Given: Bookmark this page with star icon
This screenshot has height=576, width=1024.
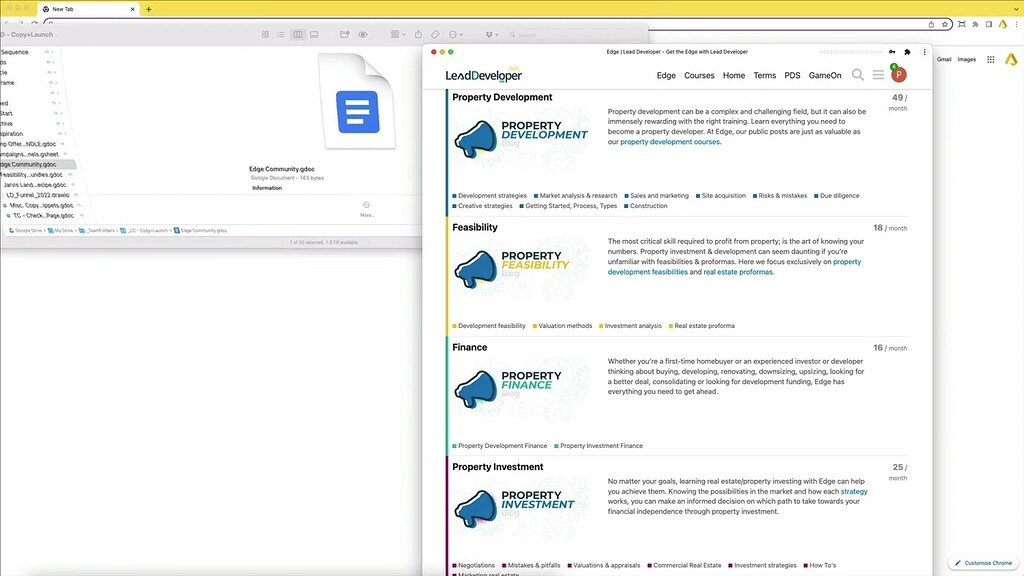Looking at the screenshot, I should (x=944, y=24).
